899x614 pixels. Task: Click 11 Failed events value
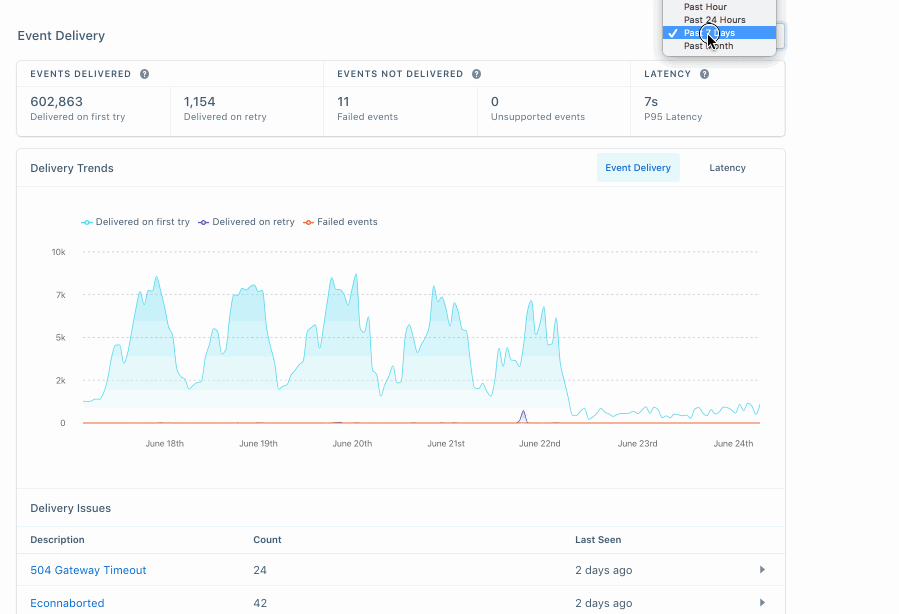click(x=343, y=101)
